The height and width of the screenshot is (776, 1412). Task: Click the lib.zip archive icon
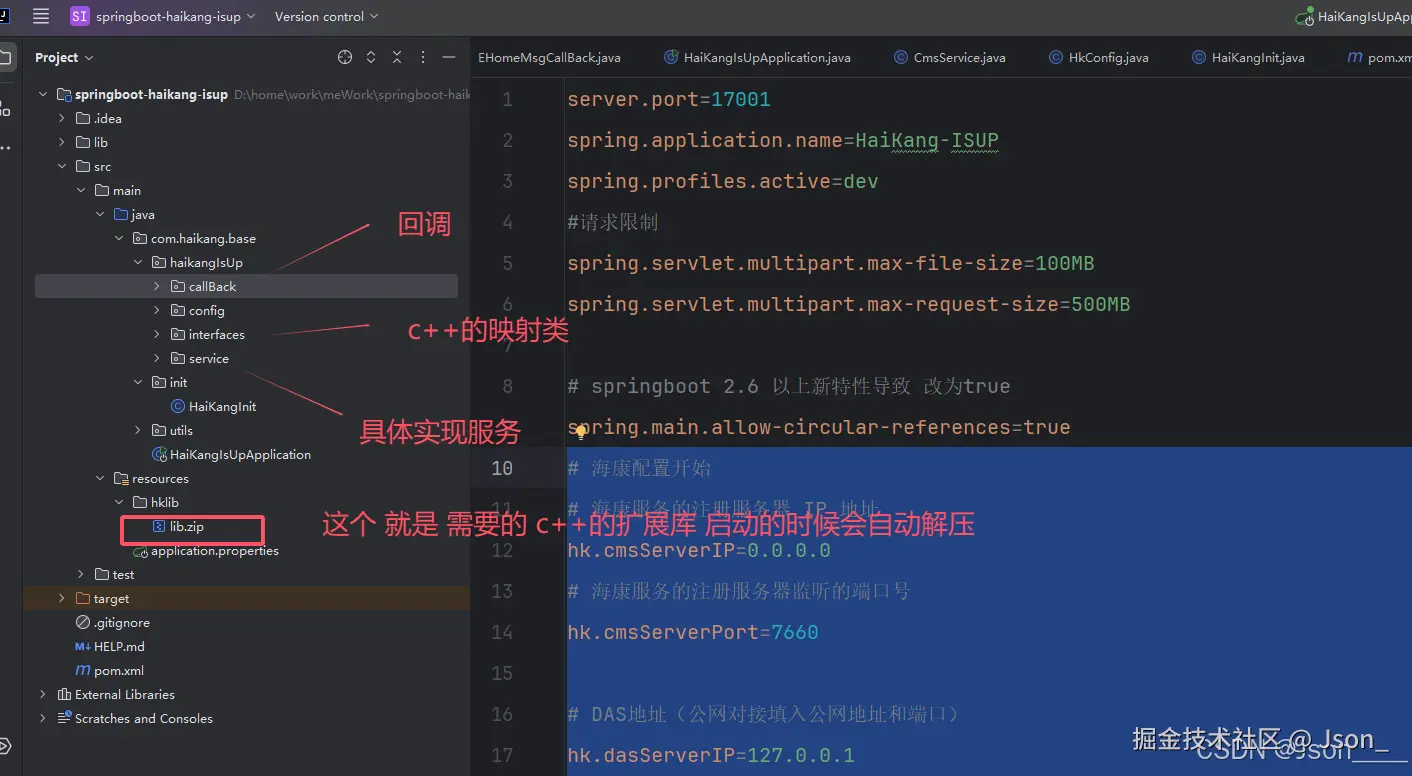pyautogui.click(x=159, y=526)
